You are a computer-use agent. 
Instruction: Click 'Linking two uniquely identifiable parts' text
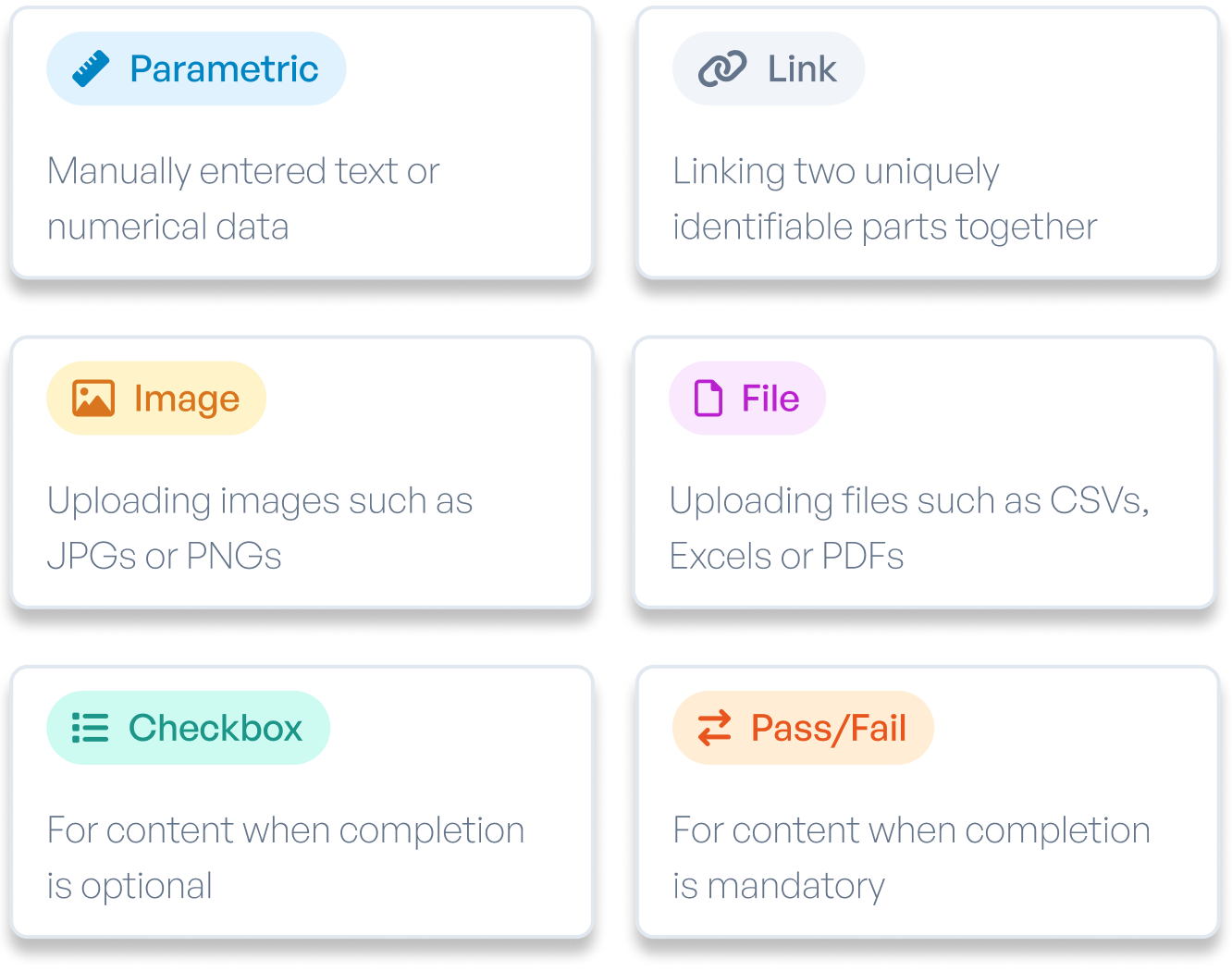[884, 199]
